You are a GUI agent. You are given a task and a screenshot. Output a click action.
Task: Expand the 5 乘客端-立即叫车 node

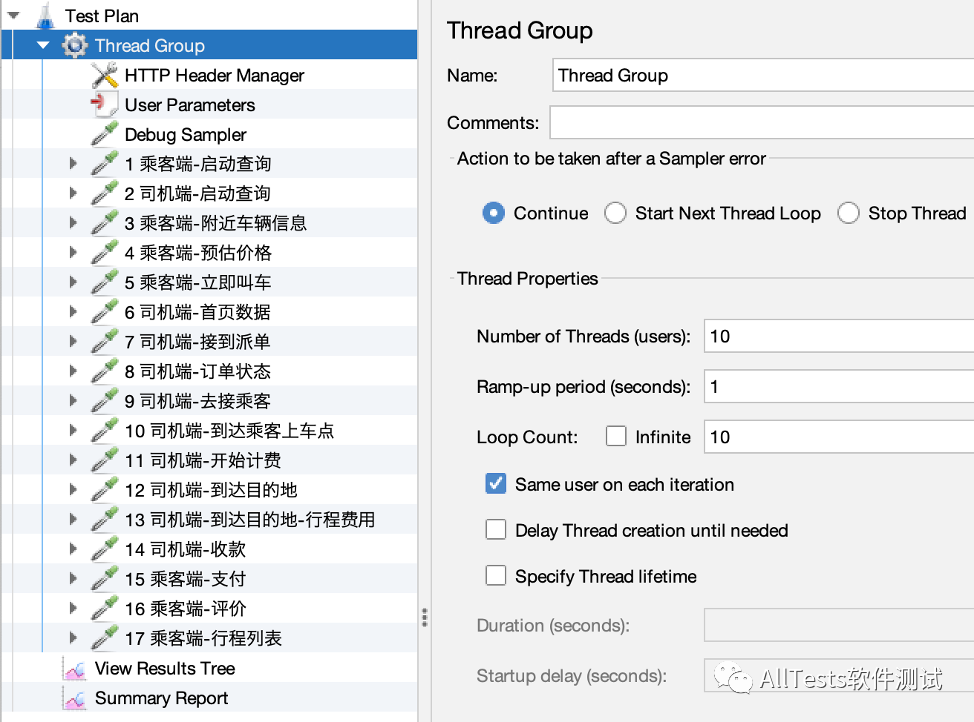pos(73,282)
